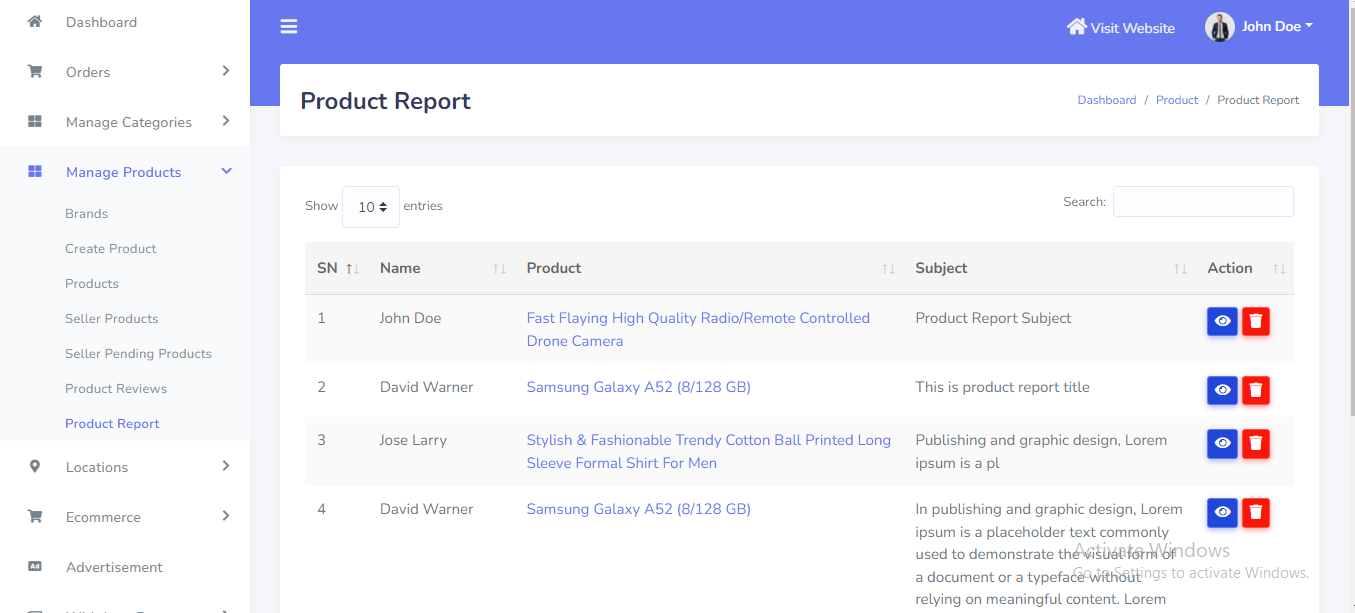This screenshot has width=1355, height=613.
Task: View report row 2 using eye button
Action: pyautogui.click(x=1221, y=390)
